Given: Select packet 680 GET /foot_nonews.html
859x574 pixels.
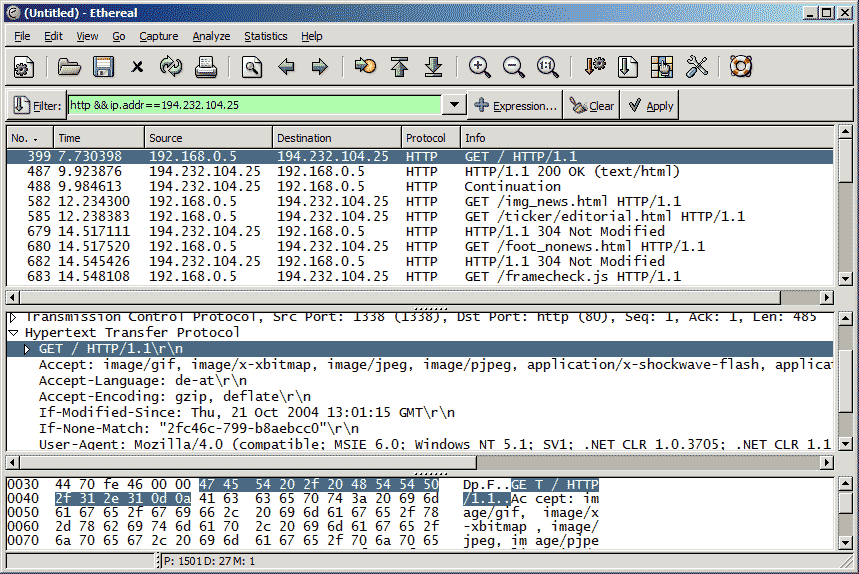Looking at the screenshot, I should click(x=420, y=246).
